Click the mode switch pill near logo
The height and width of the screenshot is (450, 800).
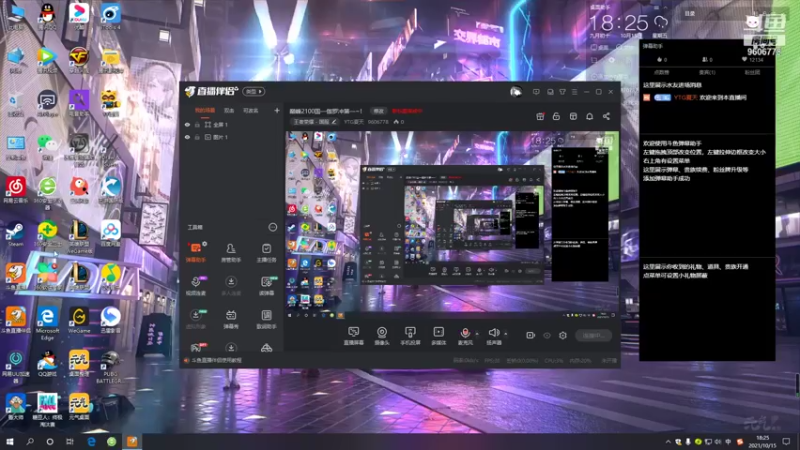coord(254,91)
